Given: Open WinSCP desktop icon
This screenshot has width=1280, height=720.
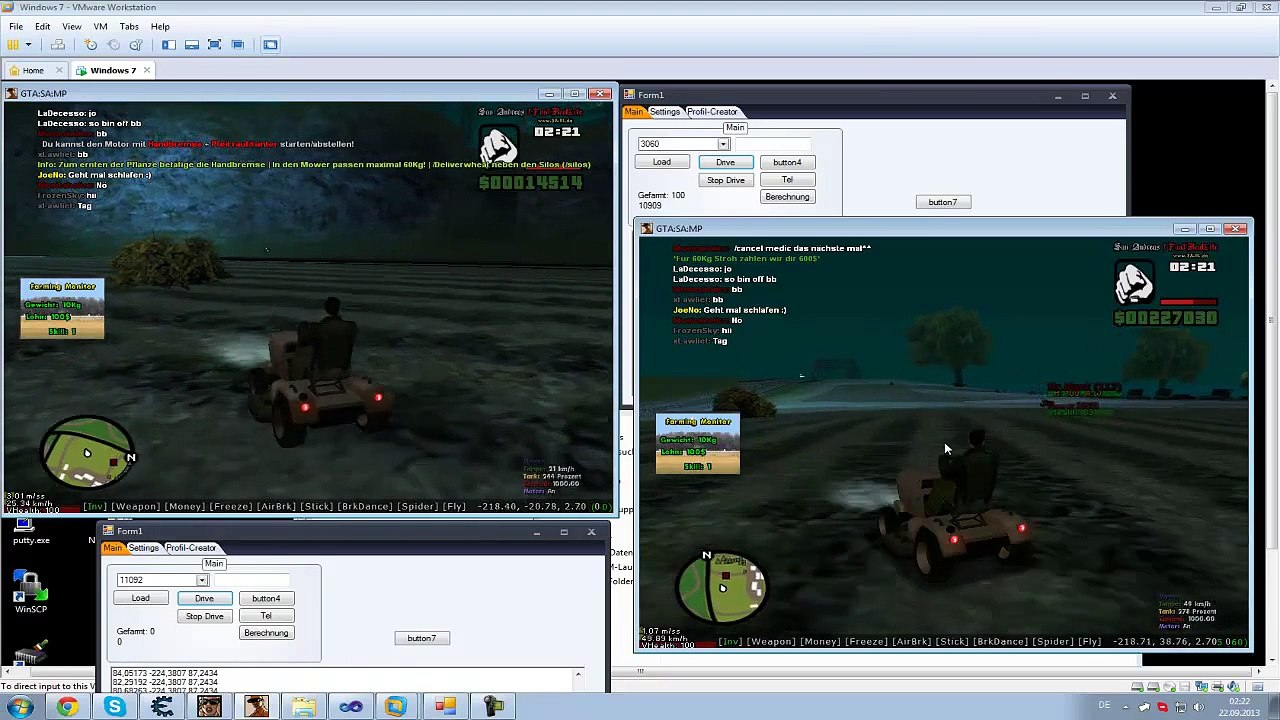Looking at the screenshot, I should pos(30,592).
